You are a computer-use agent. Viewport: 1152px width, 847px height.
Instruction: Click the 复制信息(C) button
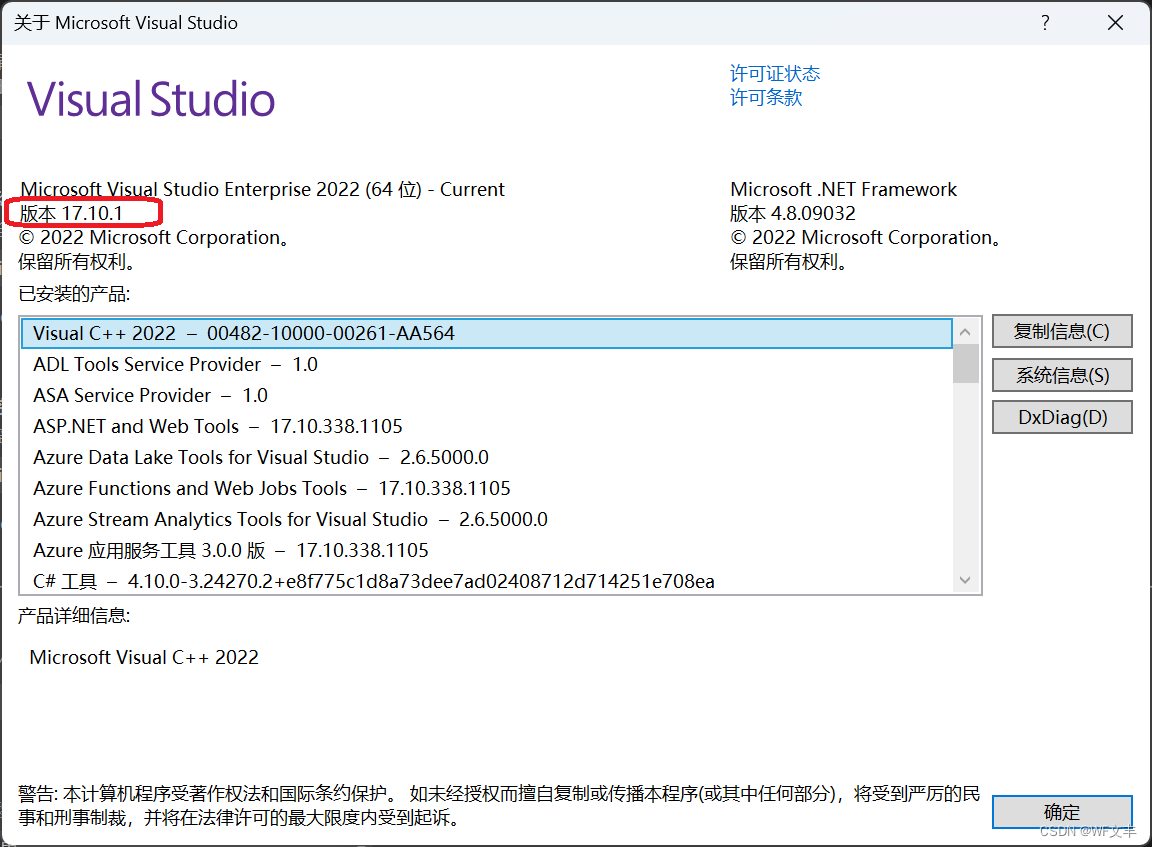[x=1062, y=331]
